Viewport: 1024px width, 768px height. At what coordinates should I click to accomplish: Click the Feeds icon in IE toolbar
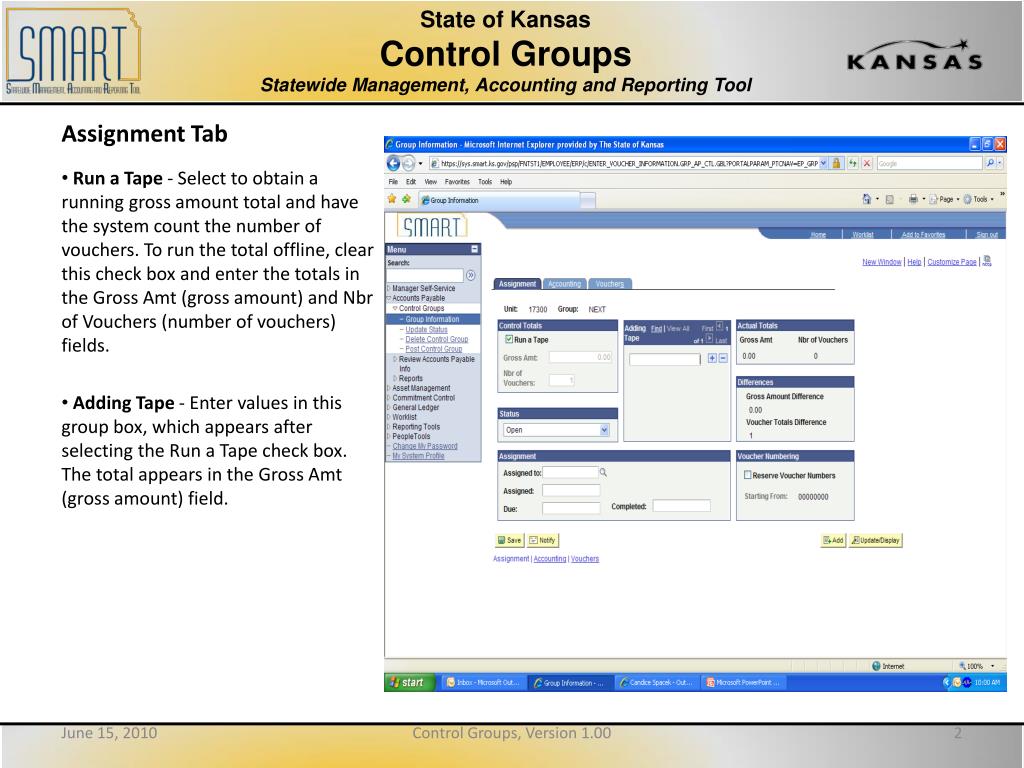pos(889,199)
